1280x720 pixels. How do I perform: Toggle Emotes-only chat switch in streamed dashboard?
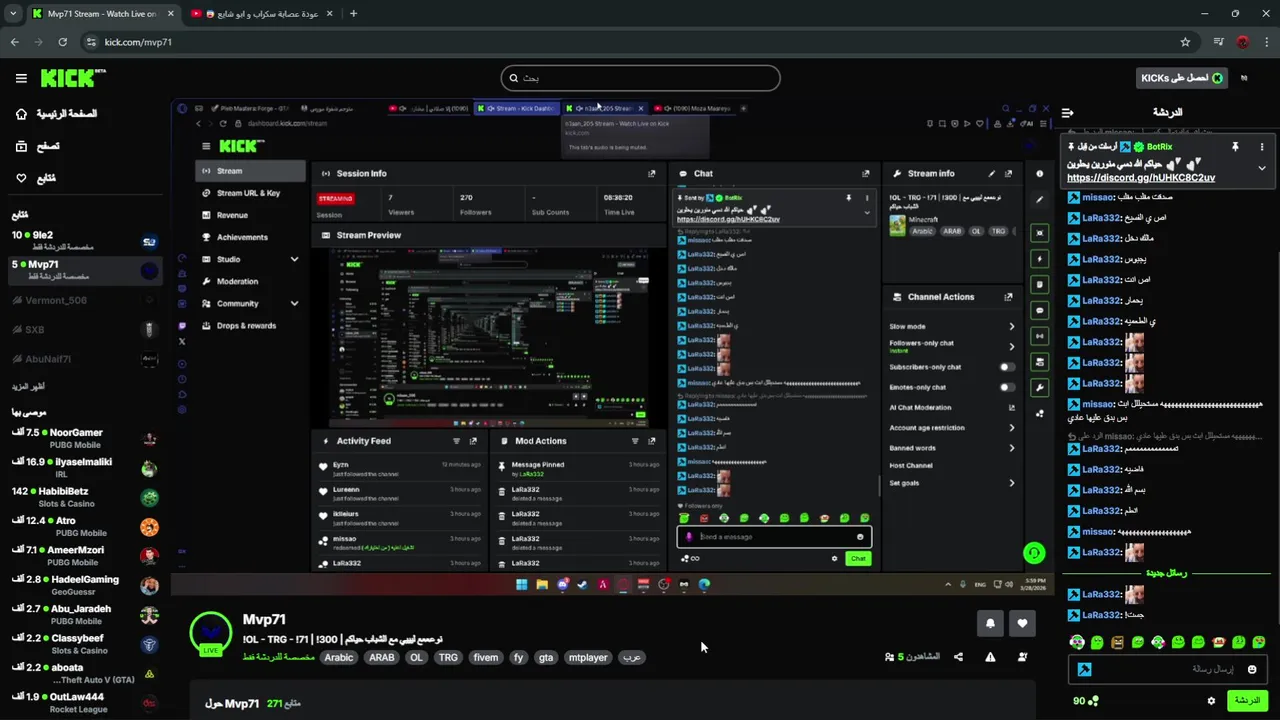(1007, 387)
